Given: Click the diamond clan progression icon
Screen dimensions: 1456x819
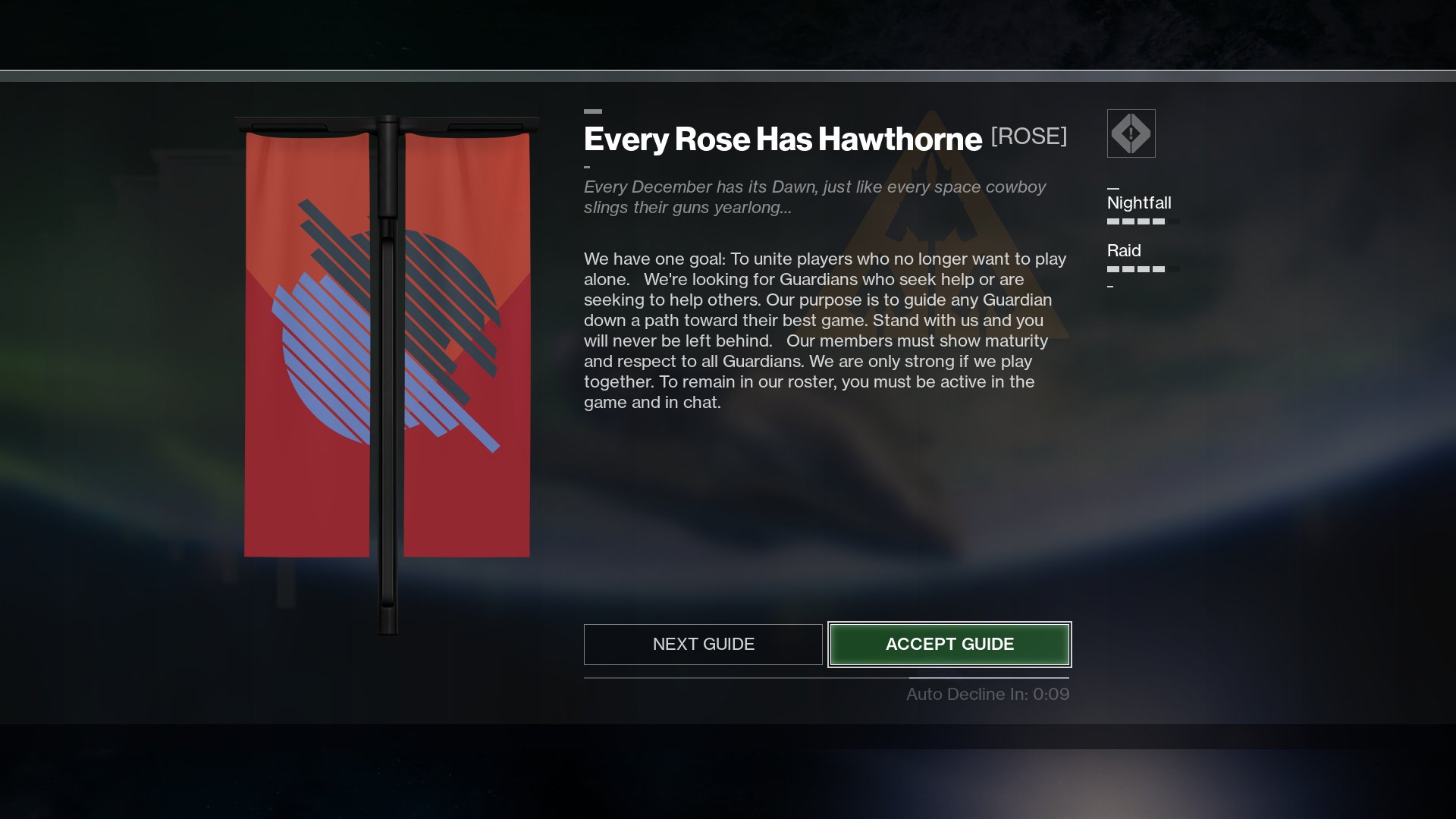Looking at the screenshot, I should (x=1131, y=133).
